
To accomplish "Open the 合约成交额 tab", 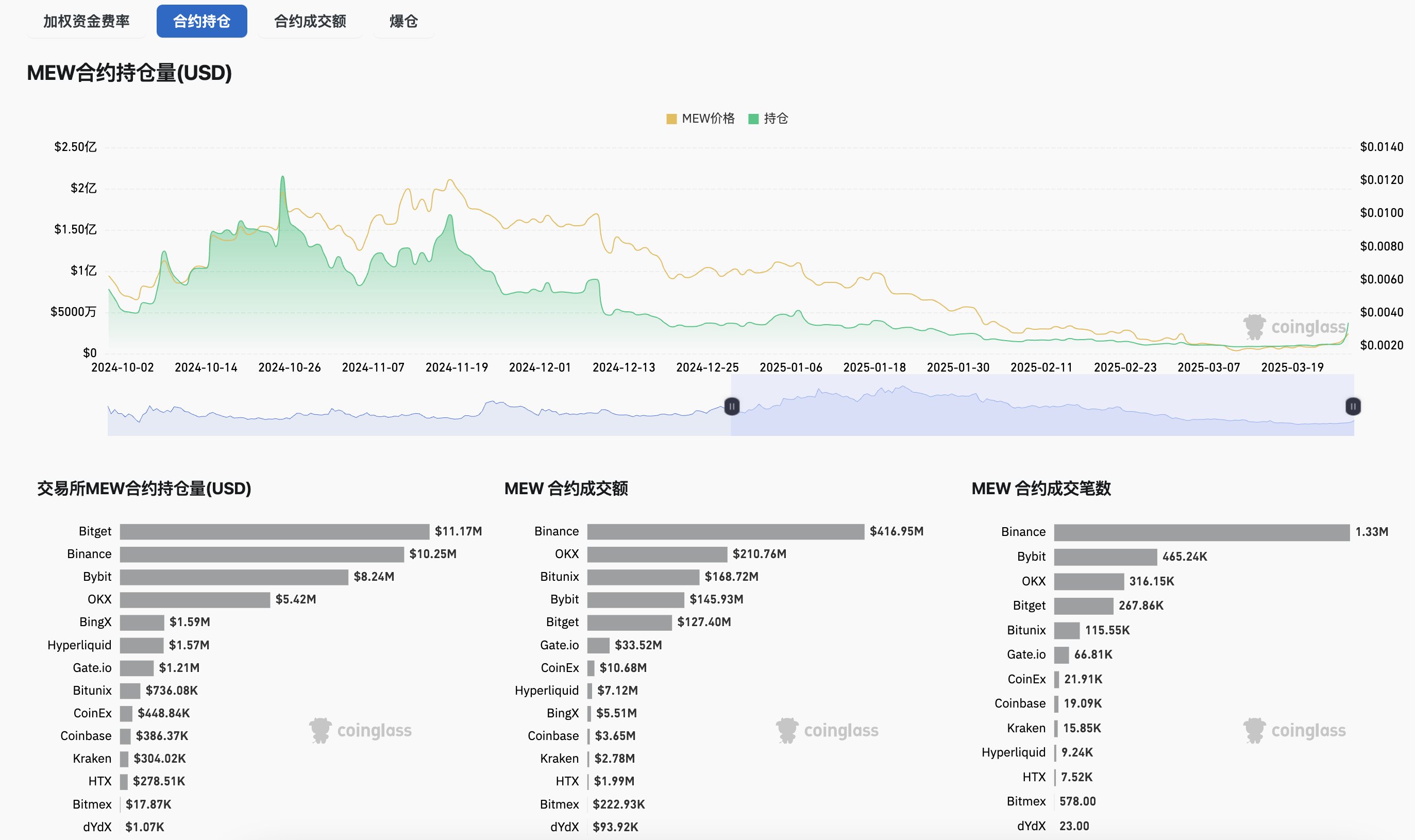I will tap(310, 22).
